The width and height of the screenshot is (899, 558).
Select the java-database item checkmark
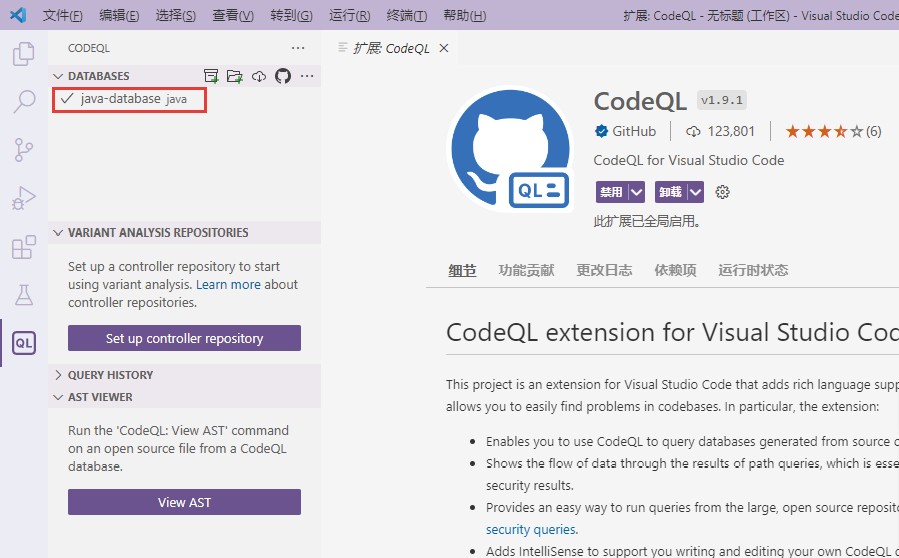tap(67, 99)
